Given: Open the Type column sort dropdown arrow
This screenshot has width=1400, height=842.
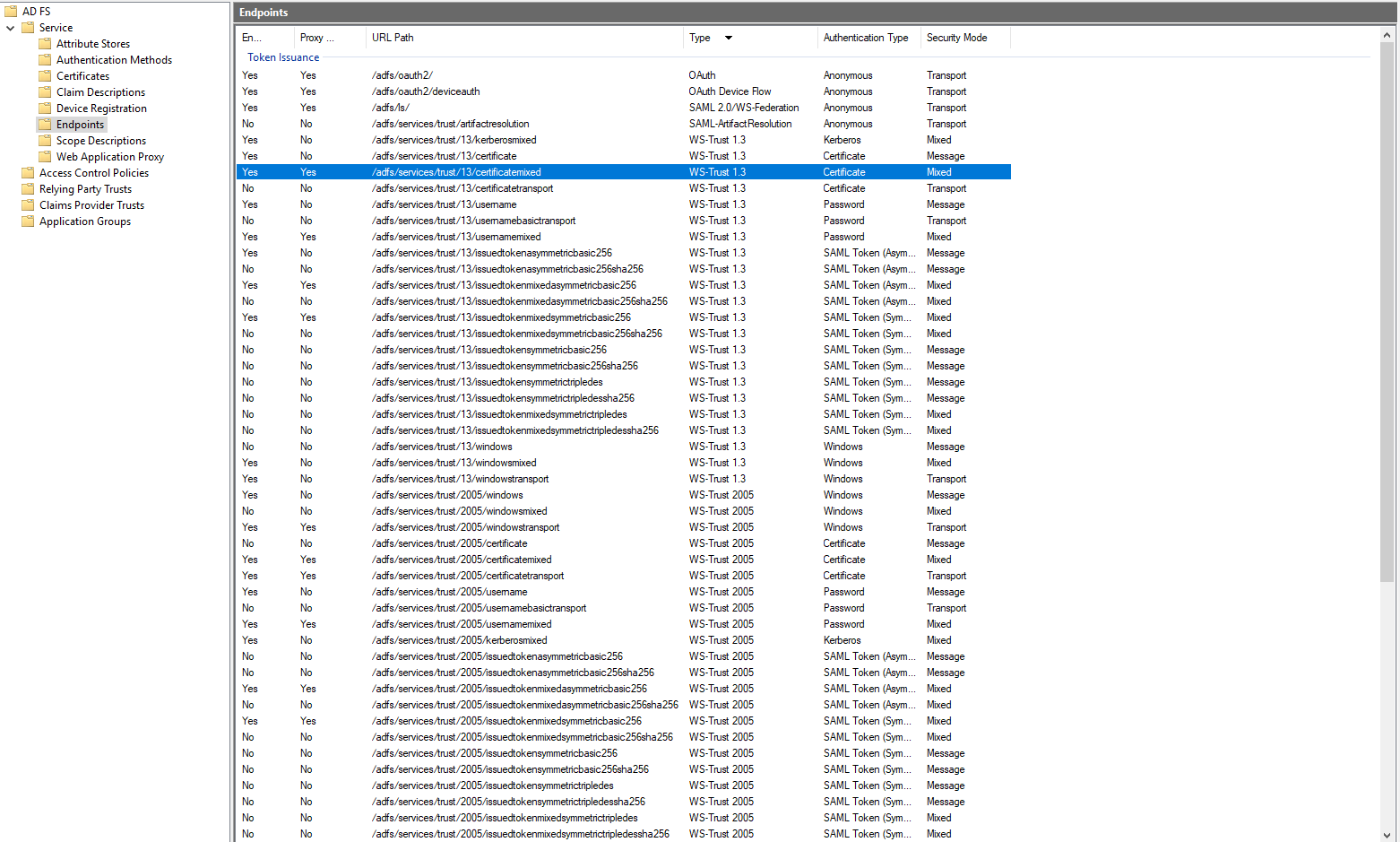Looking at the screenshot, I should coord(729,38).
